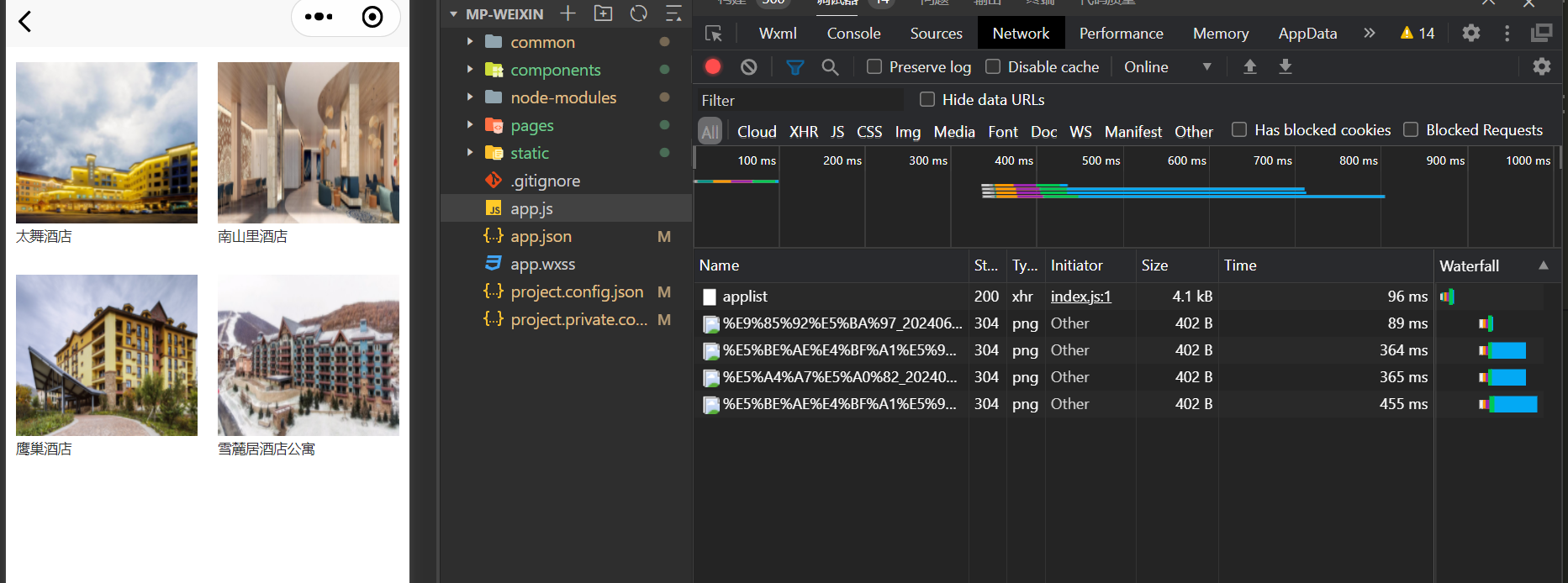Collapse the MP-WEIXIN project root
Viewport: 1568px width, 583px height.
(x=454, y=14)
